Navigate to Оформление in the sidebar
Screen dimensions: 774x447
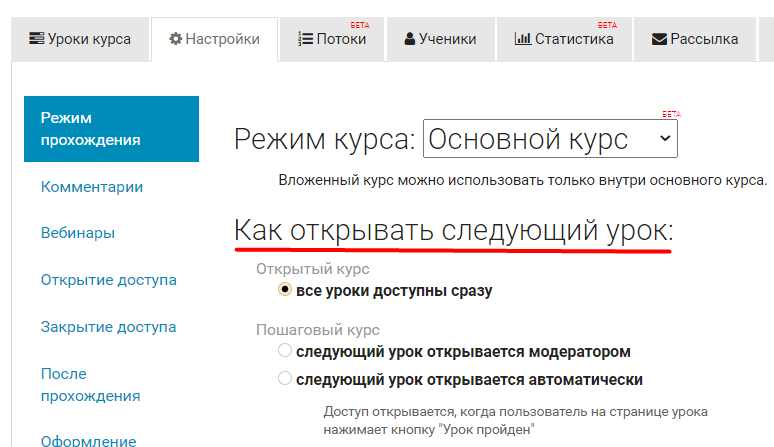tap(89, 440)
